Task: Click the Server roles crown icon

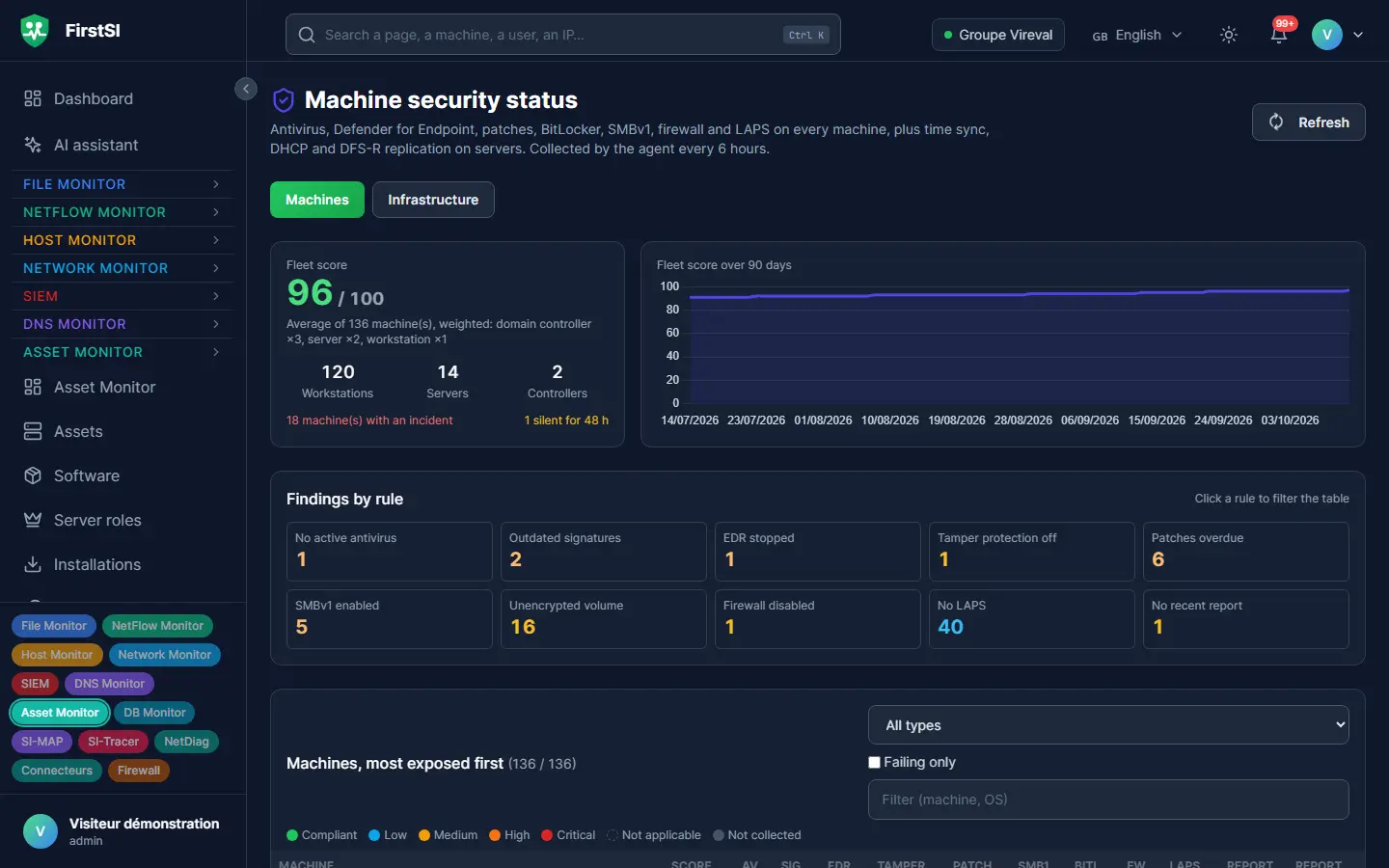Action: coord(33,520)
